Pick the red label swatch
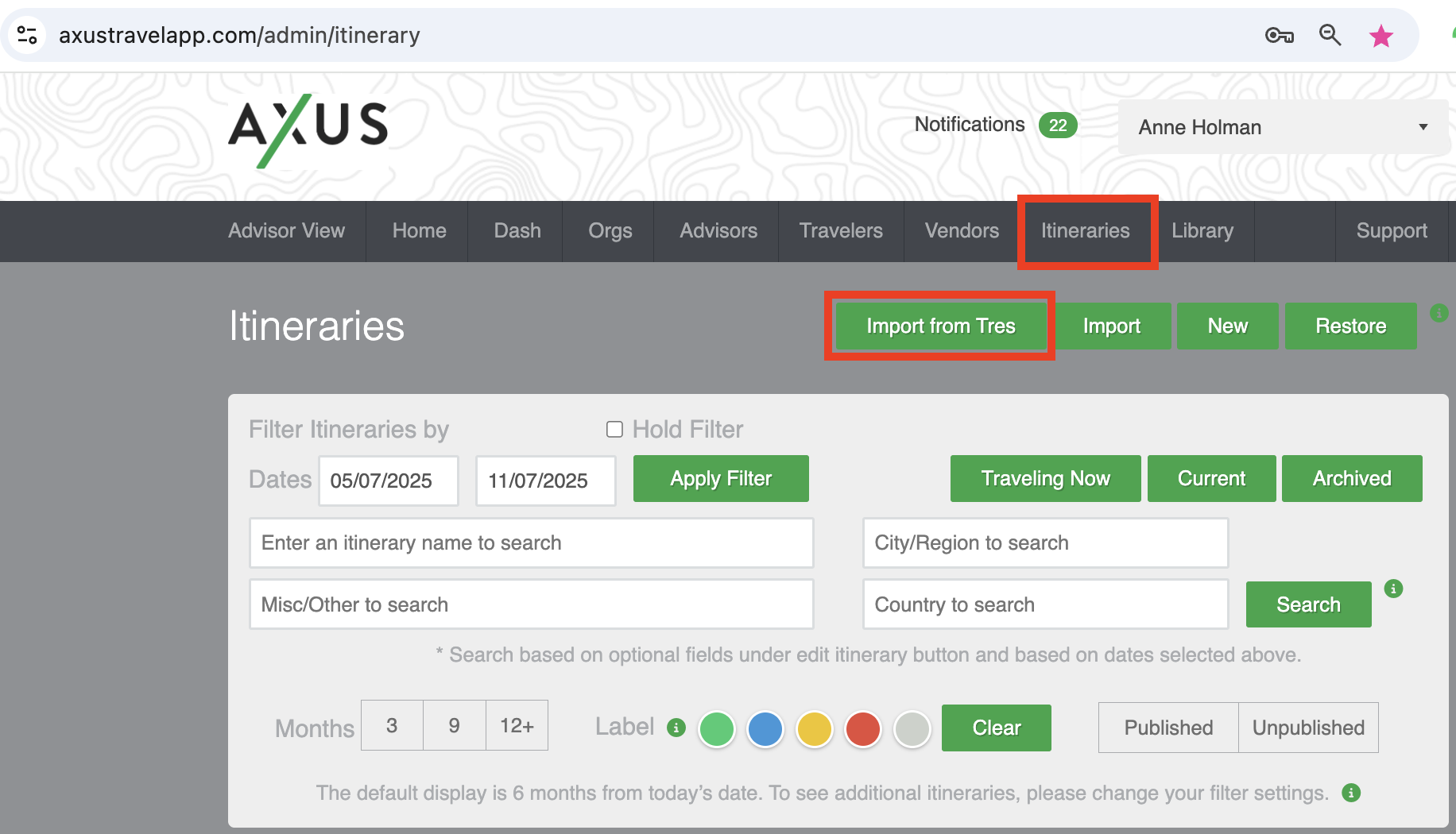 [863, 729]
